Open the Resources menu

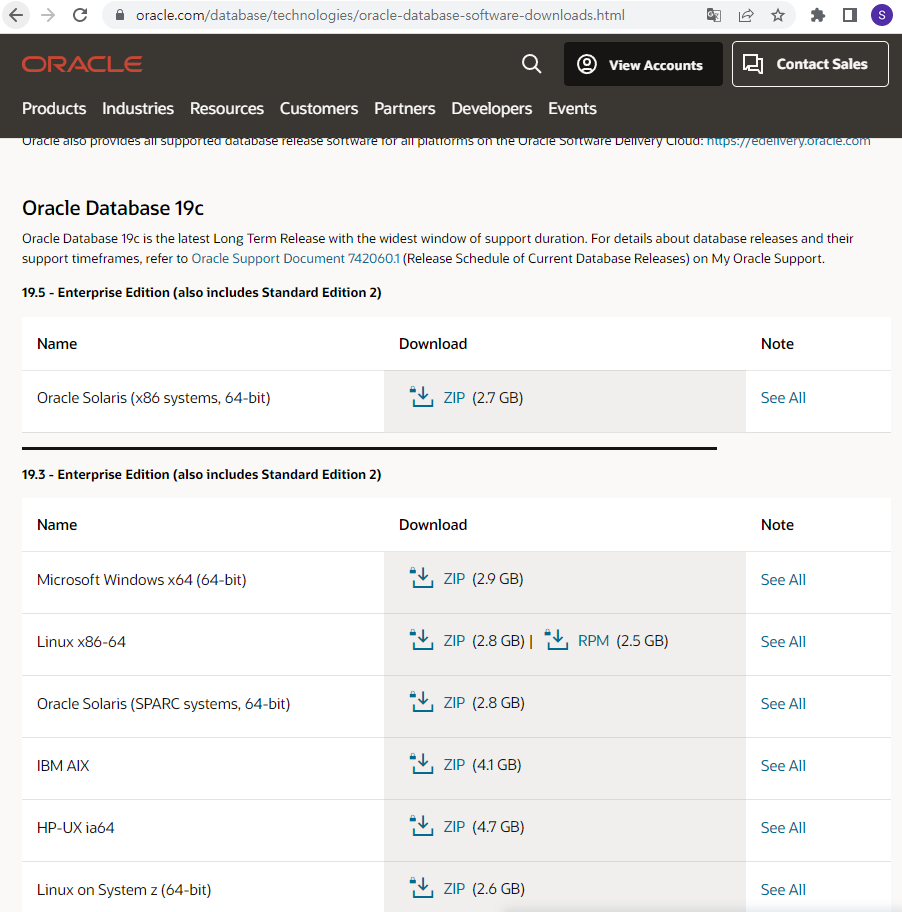coord(227,108)
